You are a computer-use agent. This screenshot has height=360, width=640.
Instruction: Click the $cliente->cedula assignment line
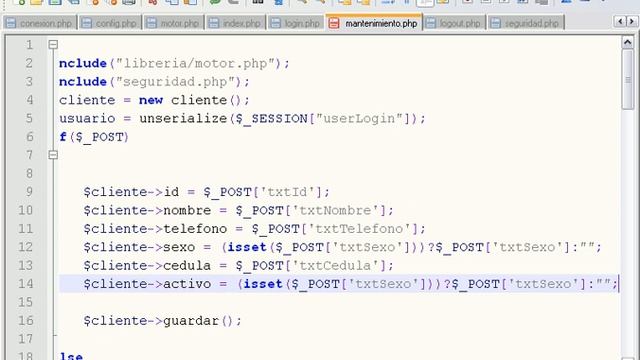pyautogui.click(x=238, y=265)
